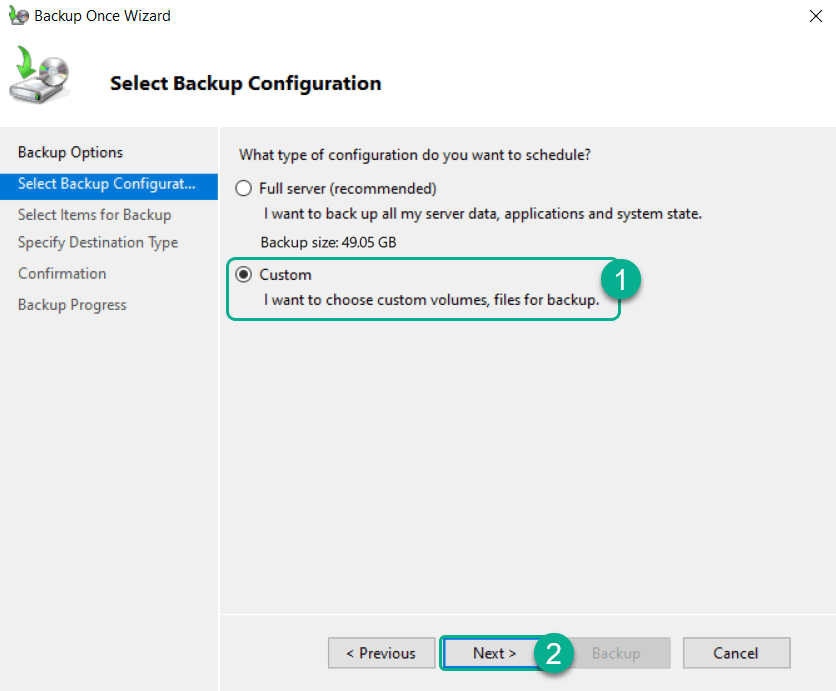Image resolution: width=836 pixels, height=691 pixels.
Task: Click the large backup drive header icon
Action: (x=40, y=75)
